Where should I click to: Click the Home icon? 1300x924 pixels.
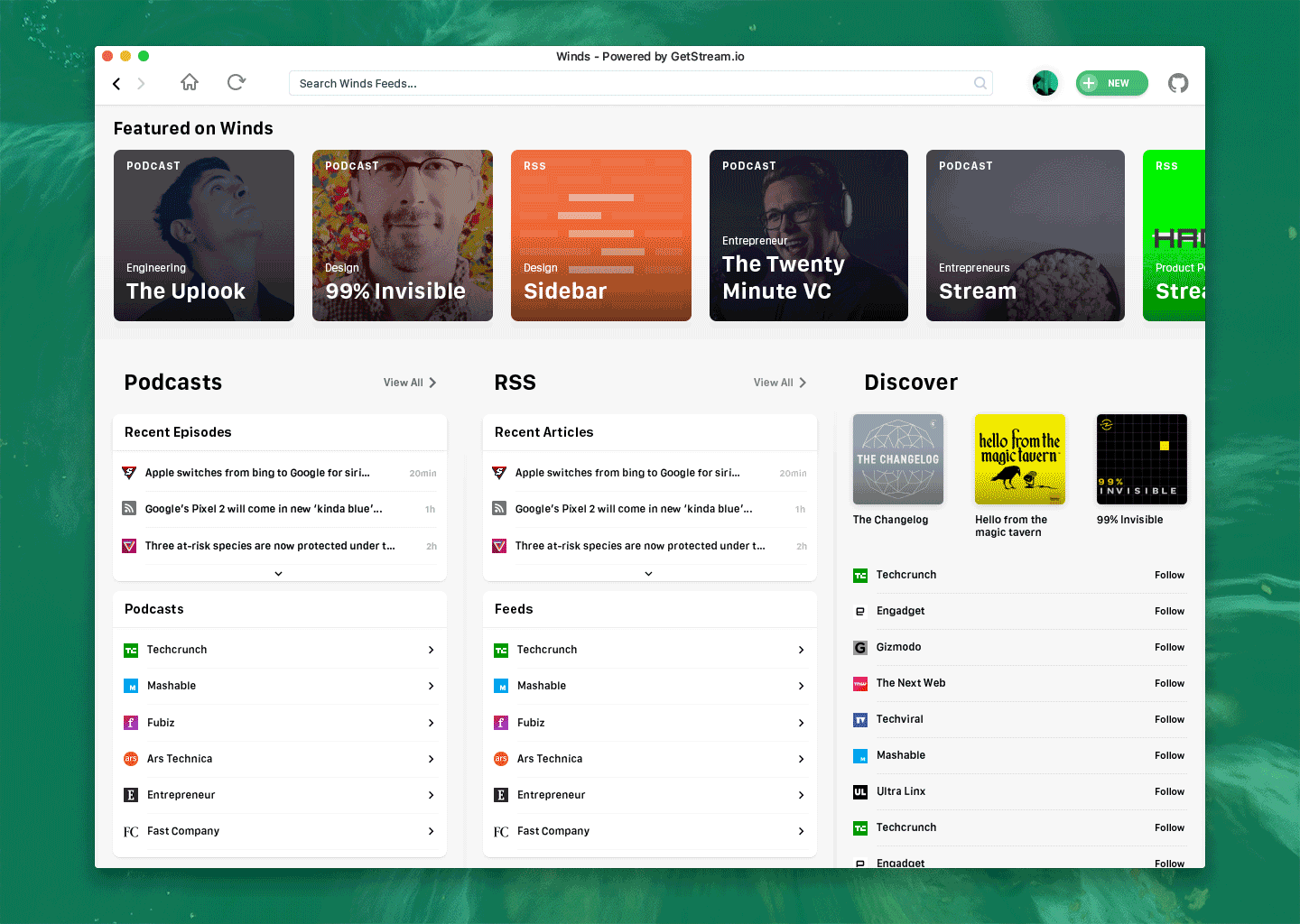(189, 81)
